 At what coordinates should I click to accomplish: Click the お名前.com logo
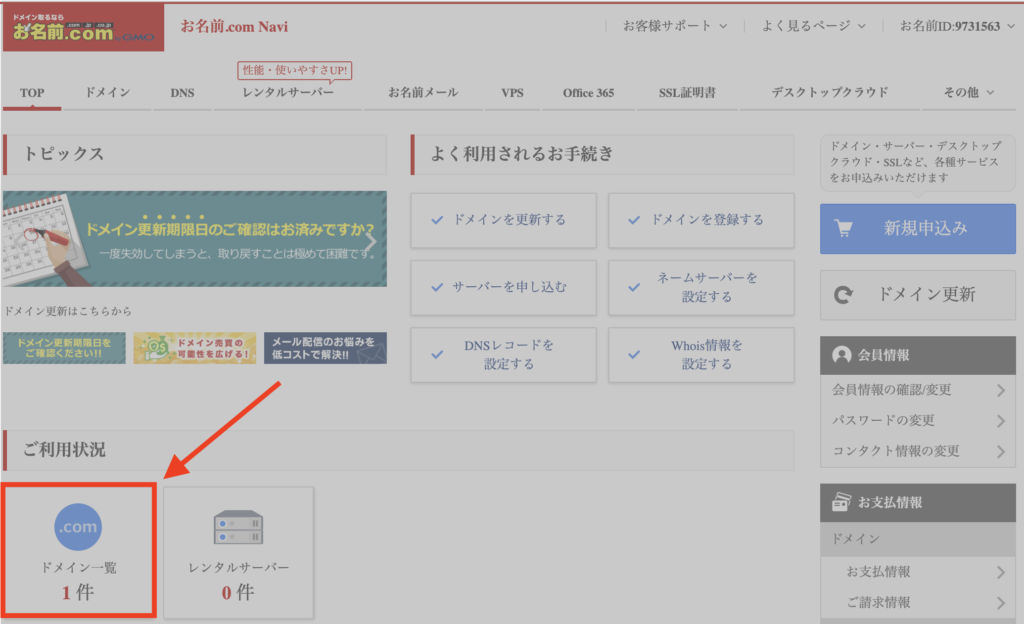[83, 27]
